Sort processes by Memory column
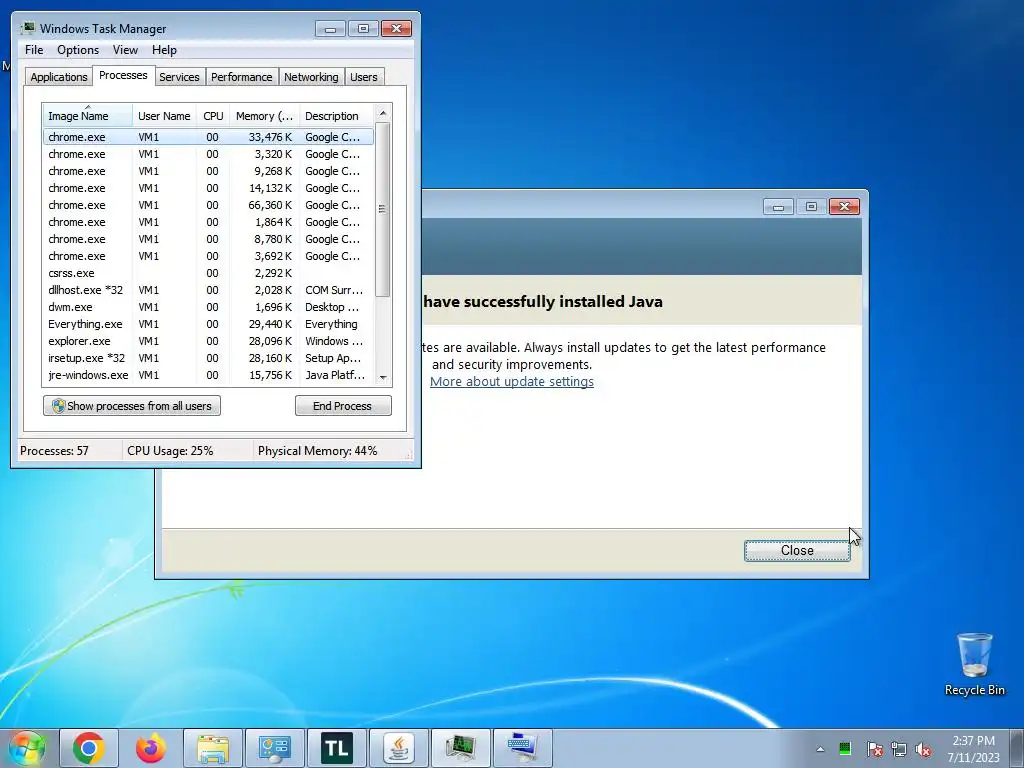 tap(264, 116)
